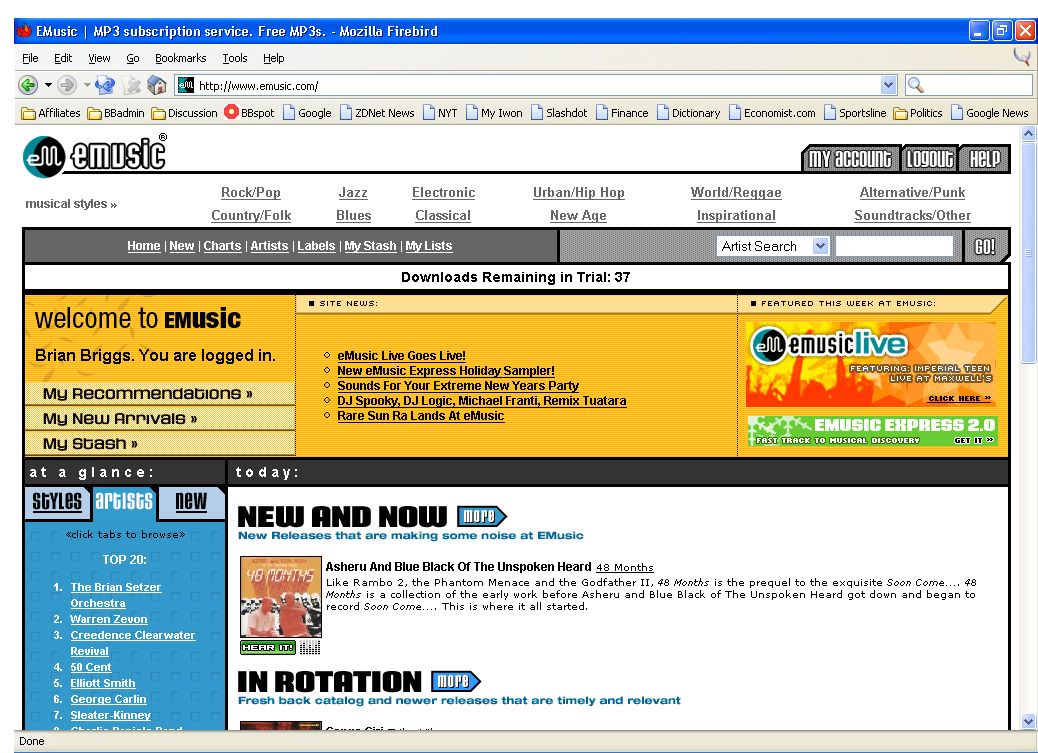Image resolution: width=1038 pixels, height=753 pixels.
Task: Open the Tools menu
Action: (235, 58)
